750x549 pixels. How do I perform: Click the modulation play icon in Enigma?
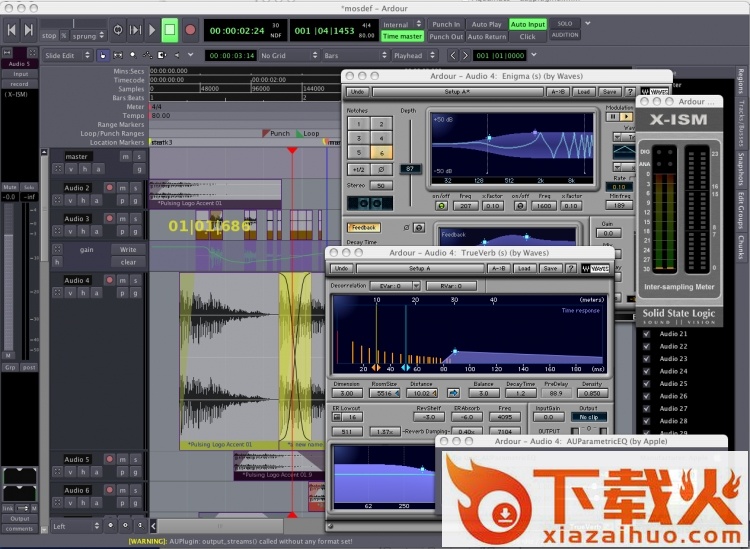tap(626, 117)
